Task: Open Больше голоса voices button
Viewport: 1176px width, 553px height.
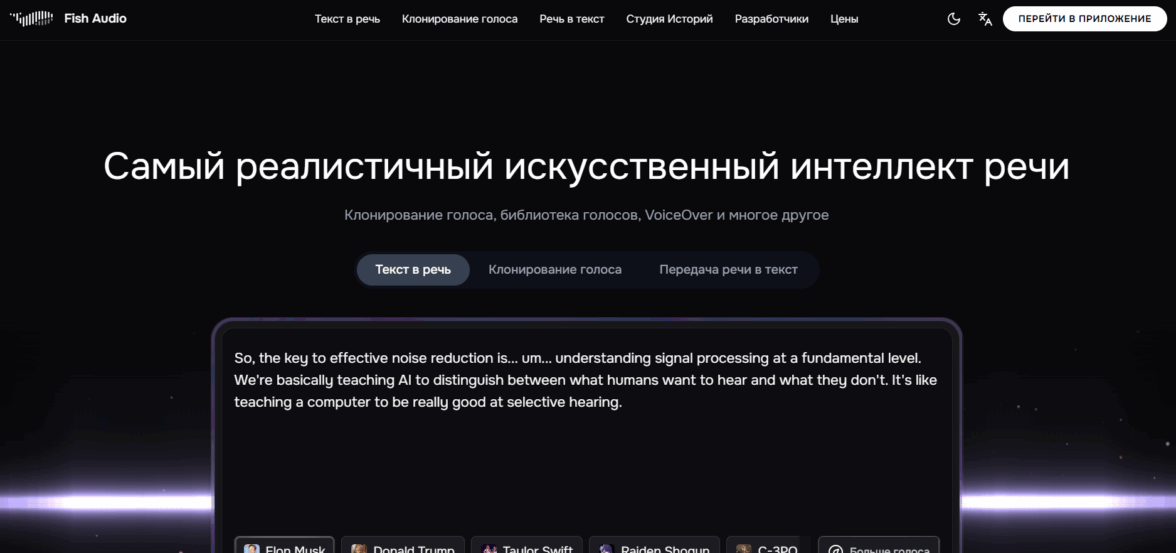Action: (x=878, y=546)
